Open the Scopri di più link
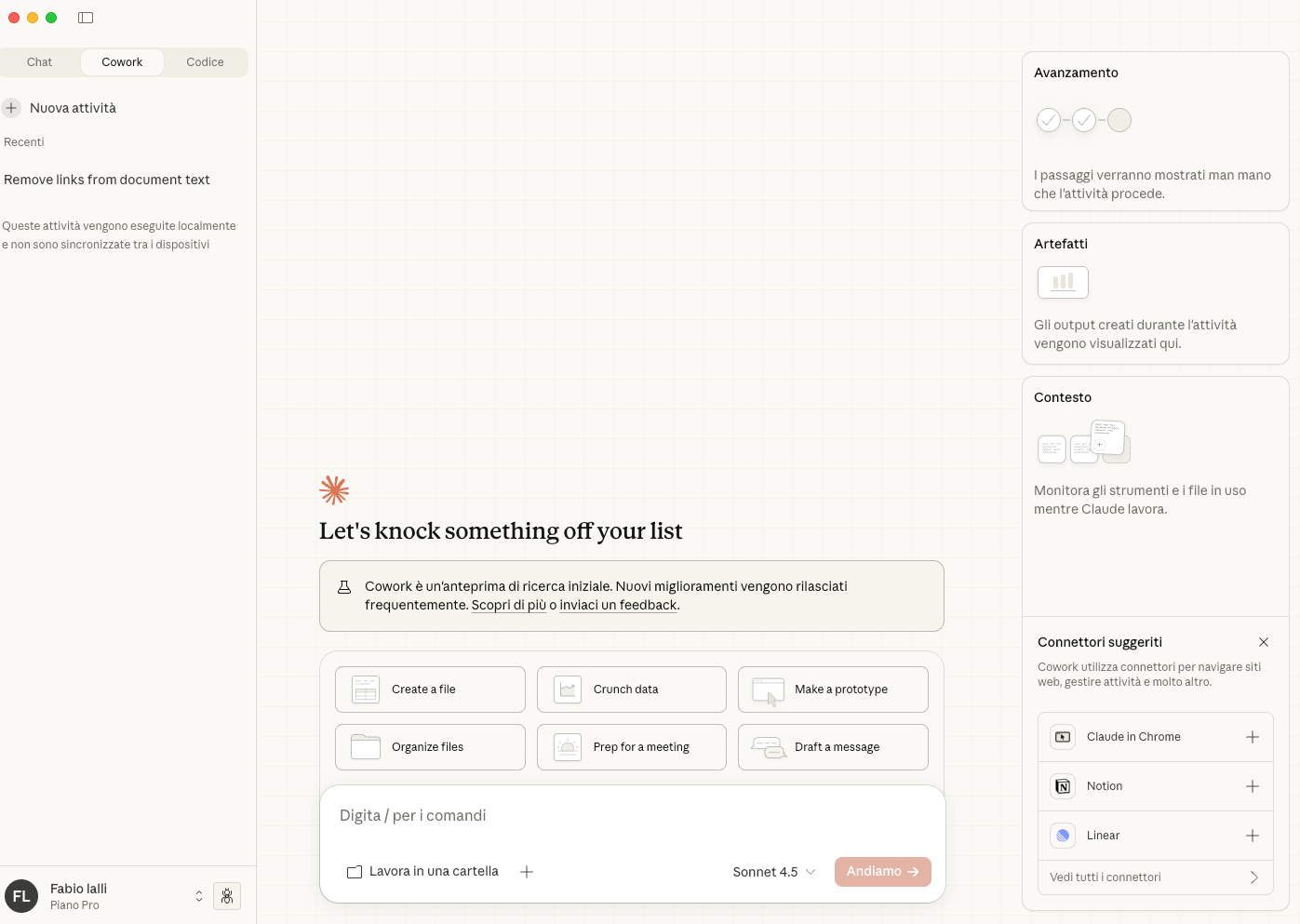This screenshot has height=924, width=1300. click(508, 605)
